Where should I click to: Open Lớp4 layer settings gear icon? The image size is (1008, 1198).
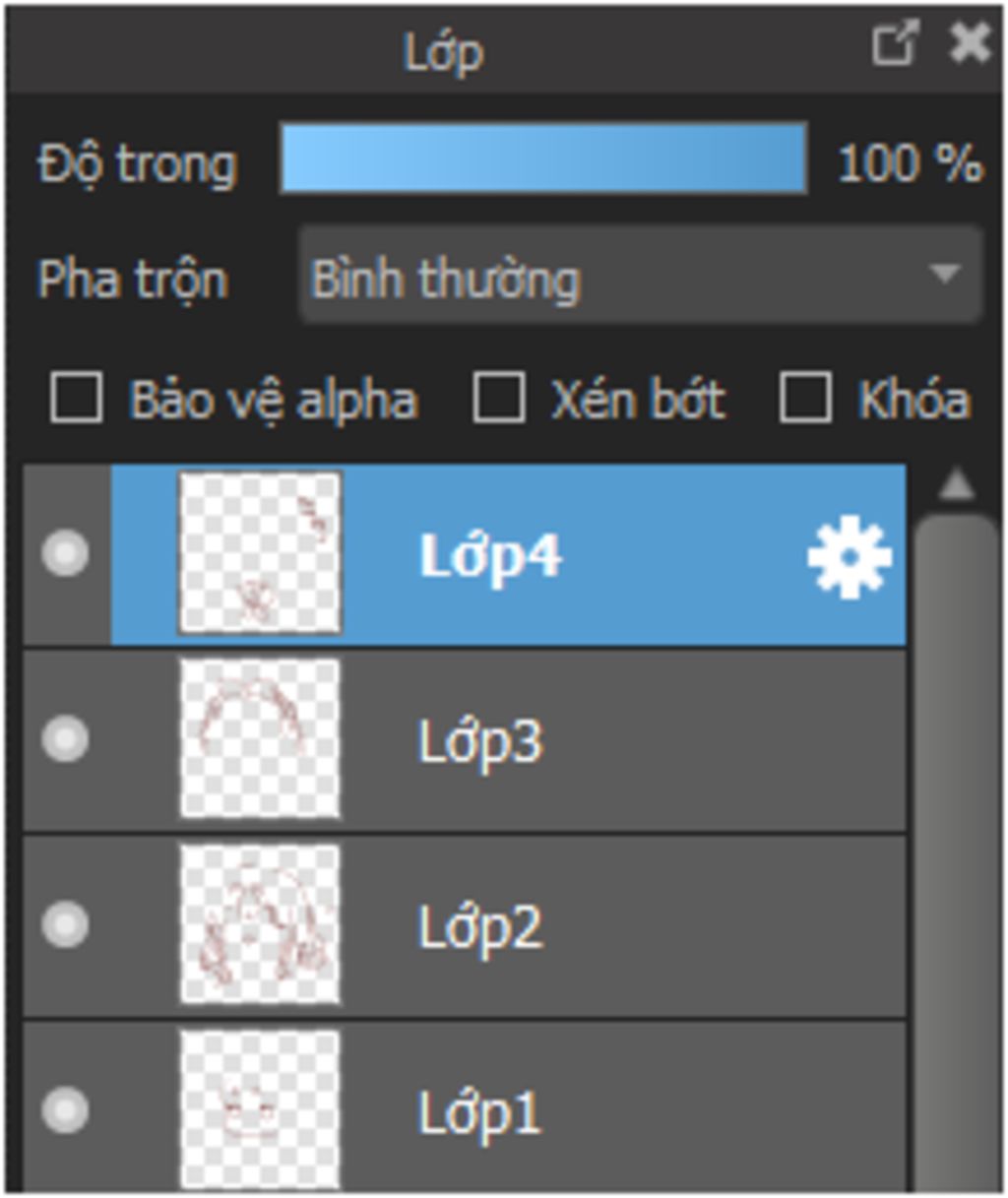tap(850, 558)
